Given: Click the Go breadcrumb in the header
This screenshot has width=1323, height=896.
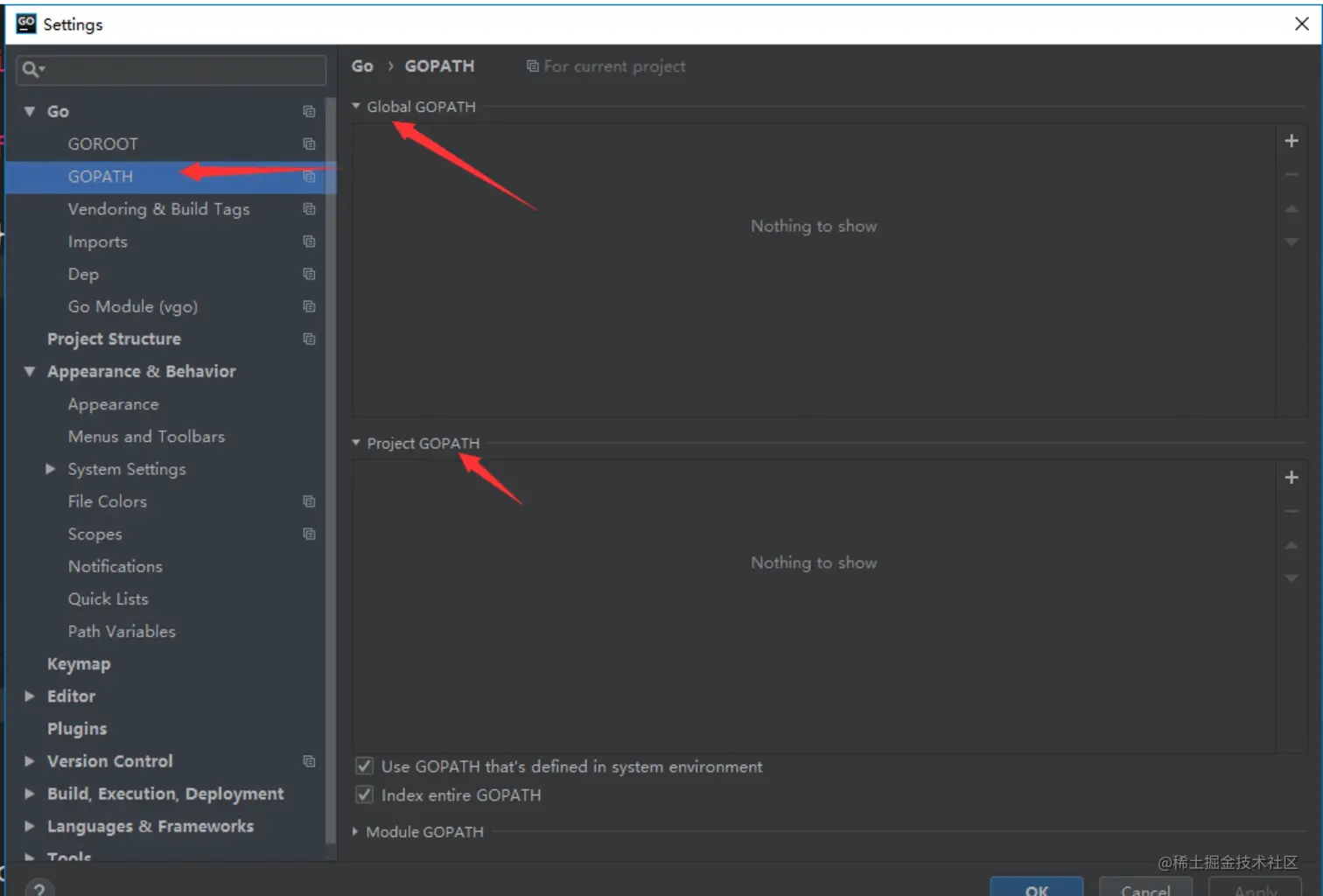Looking at the screenshot, I should coord(362,66).
